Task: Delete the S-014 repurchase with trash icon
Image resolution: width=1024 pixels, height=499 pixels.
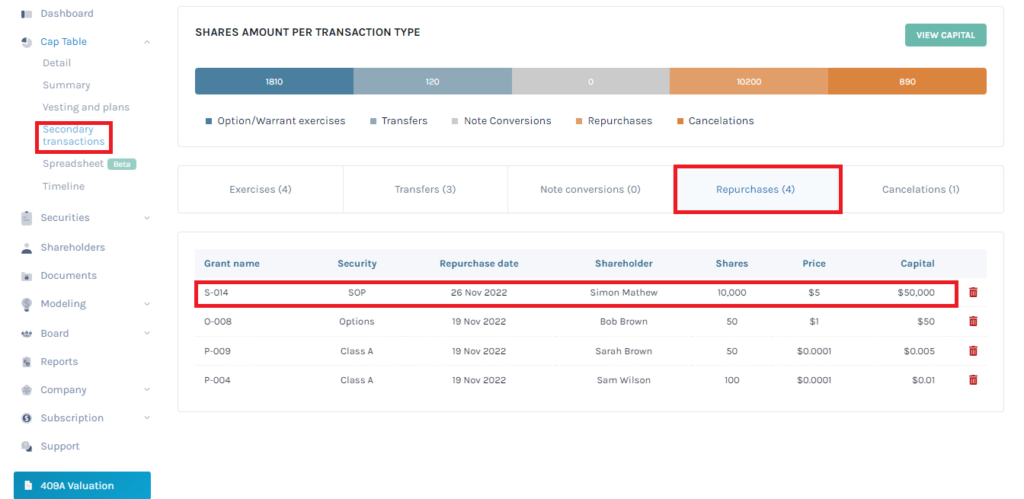Action: coord(973,293)
